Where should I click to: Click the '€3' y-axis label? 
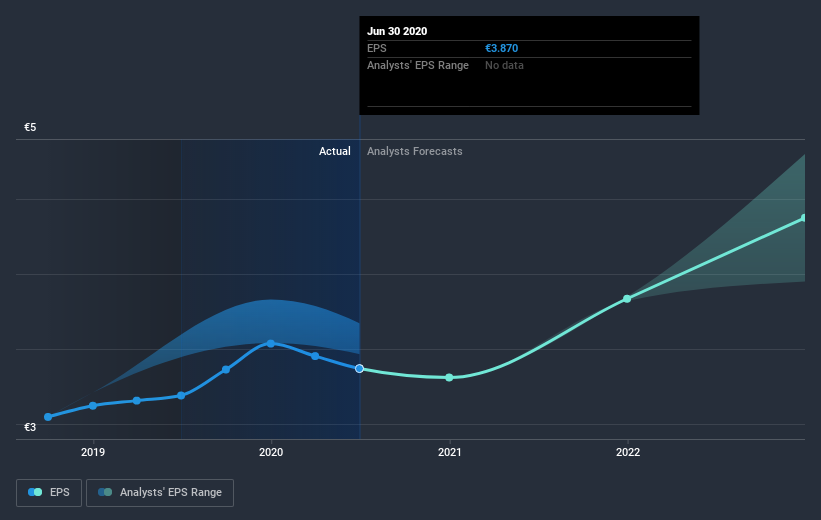pyautogui.click(x=30, y=427)
